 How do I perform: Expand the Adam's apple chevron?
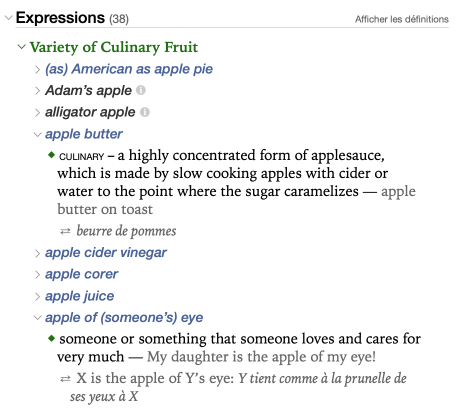pos(37,91)
